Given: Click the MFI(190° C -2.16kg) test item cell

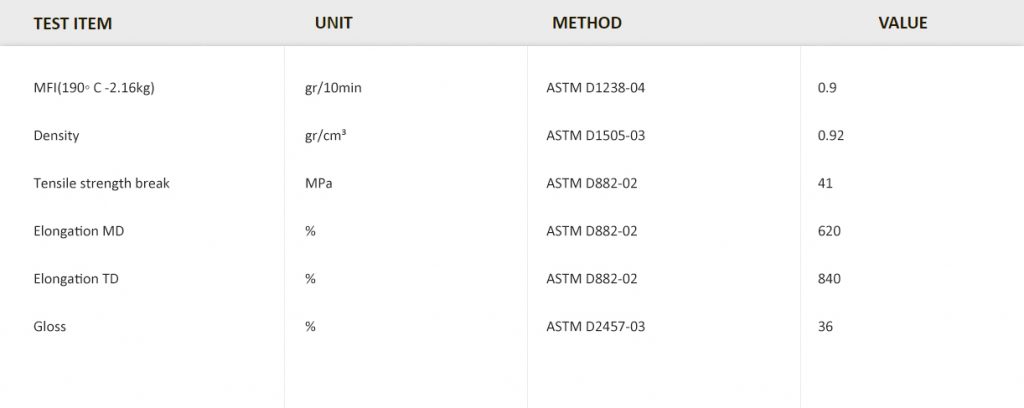Looking at the screenshot, I should click(x=94, y=88).
